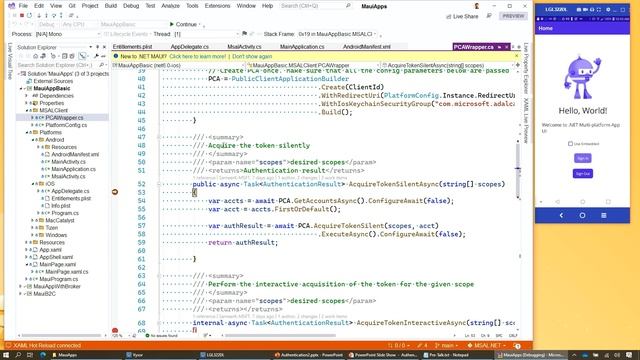Open the project navigation dropdown MauiAppBasic (net6.0-ios)
Viewport: 640px width, 360px height.
point(178,65)
